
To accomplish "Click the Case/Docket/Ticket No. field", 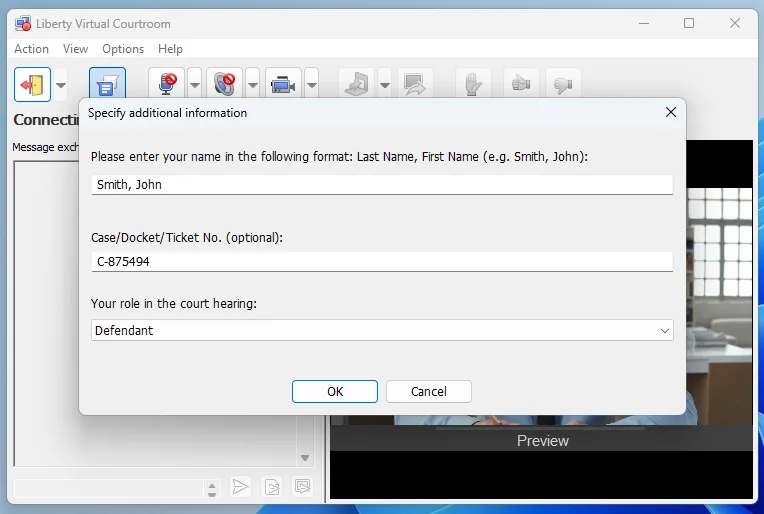I will click(x=382, y=262).
